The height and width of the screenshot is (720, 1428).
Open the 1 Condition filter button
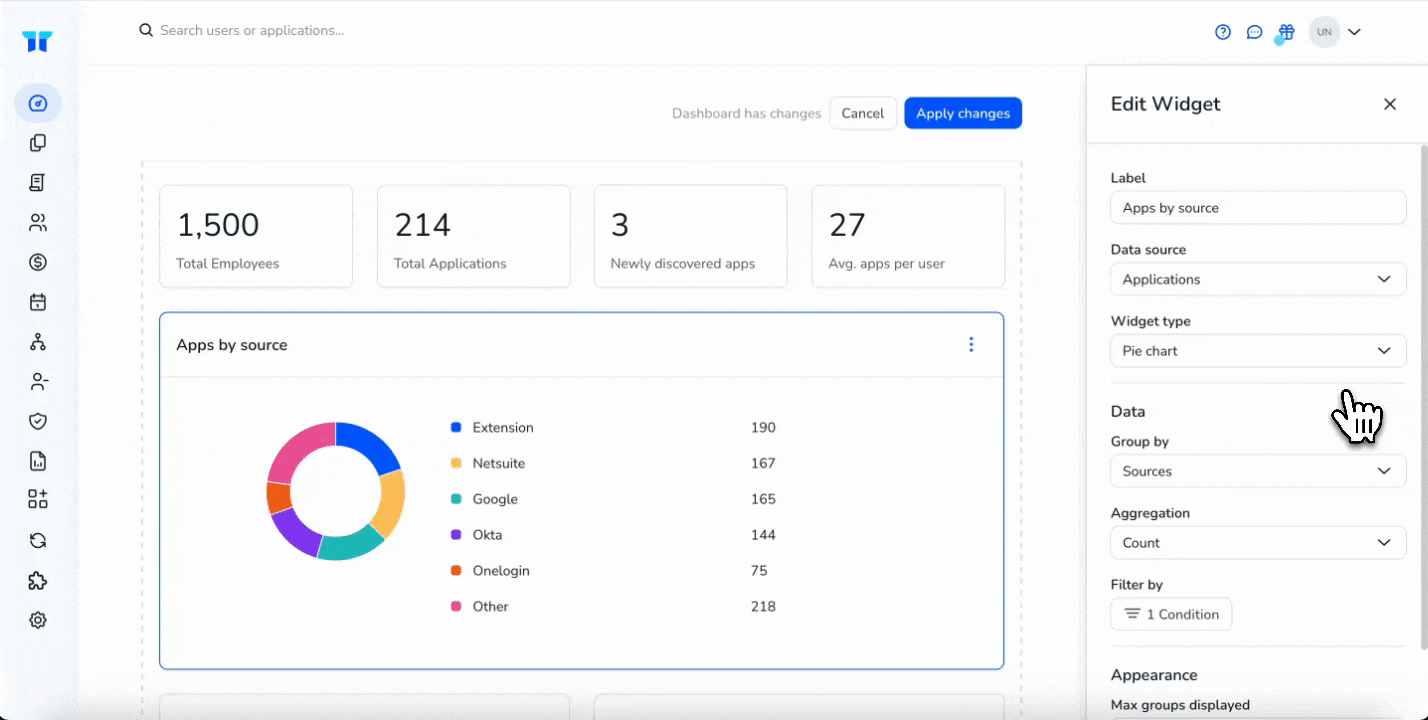[x=1171, y=614]
